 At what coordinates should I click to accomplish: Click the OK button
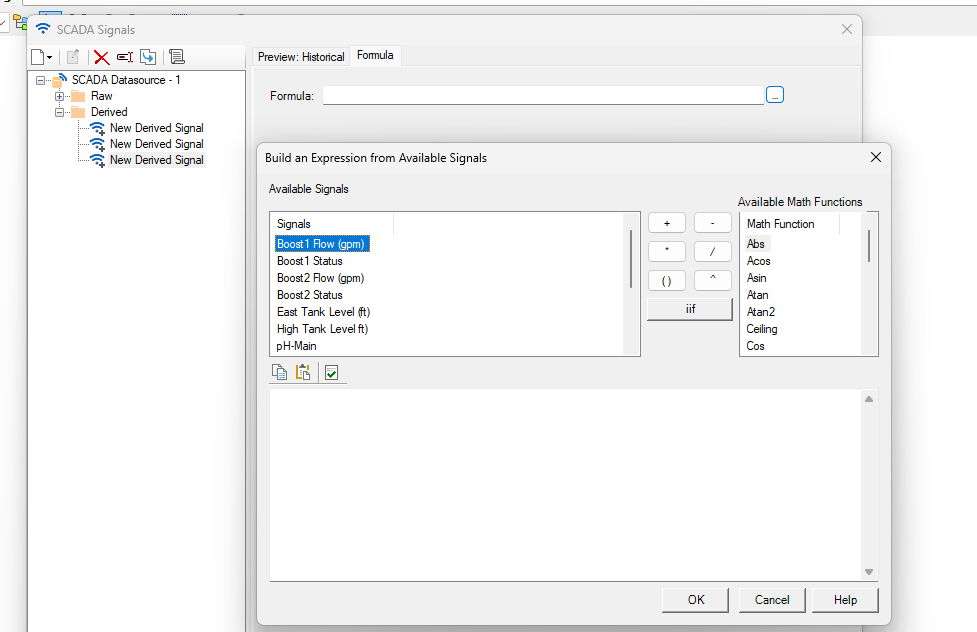tap(696, 600)
